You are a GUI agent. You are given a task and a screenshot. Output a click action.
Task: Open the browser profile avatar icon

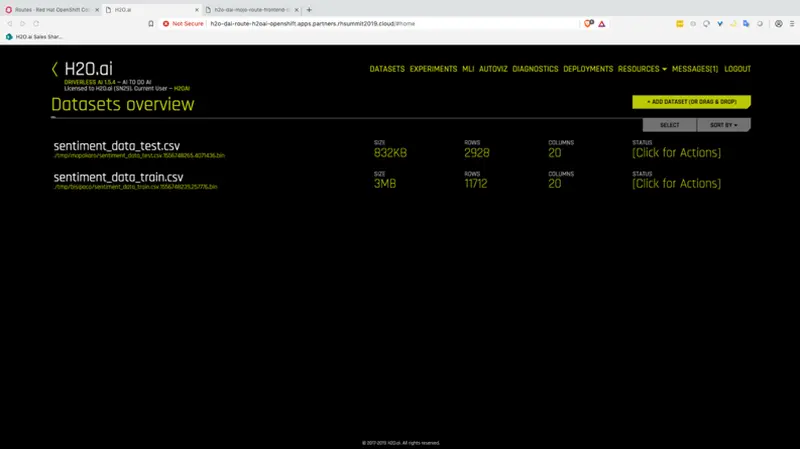click(x=779, y=23)
